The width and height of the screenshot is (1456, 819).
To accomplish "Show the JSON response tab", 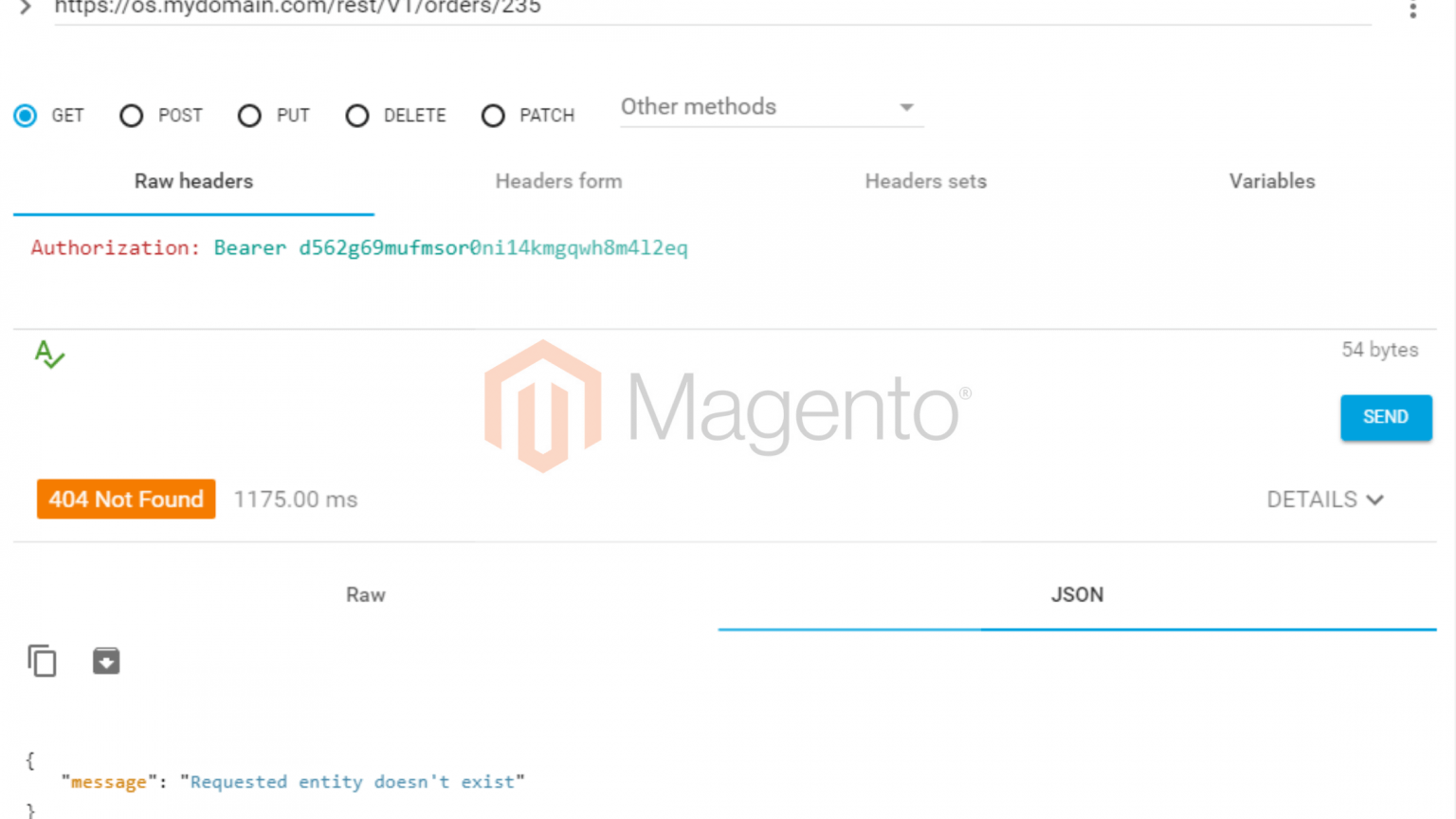I will (1077, 595).
